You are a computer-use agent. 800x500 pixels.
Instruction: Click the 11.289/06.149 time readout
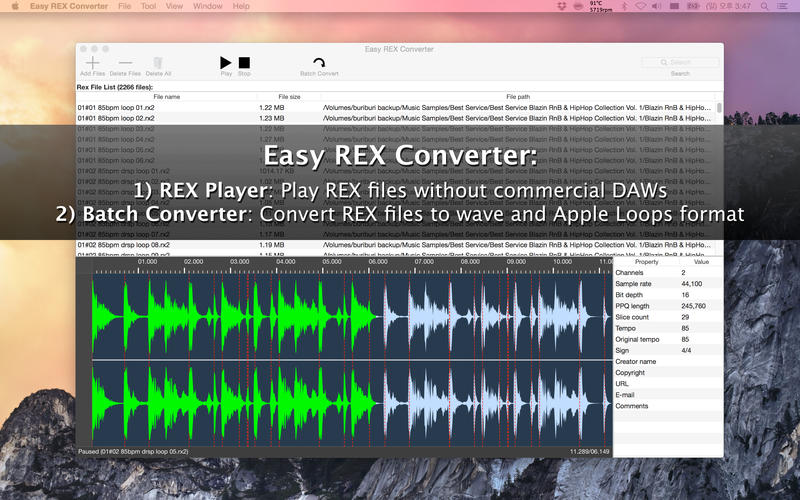click(x=589, y=452)
